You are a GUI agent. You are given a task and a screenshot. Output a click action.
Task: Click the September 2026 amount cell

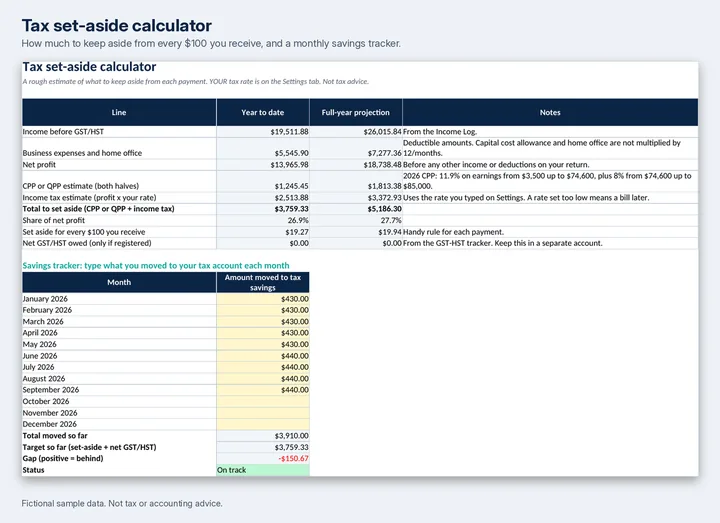pyautogui.click(x=263, y=390)
